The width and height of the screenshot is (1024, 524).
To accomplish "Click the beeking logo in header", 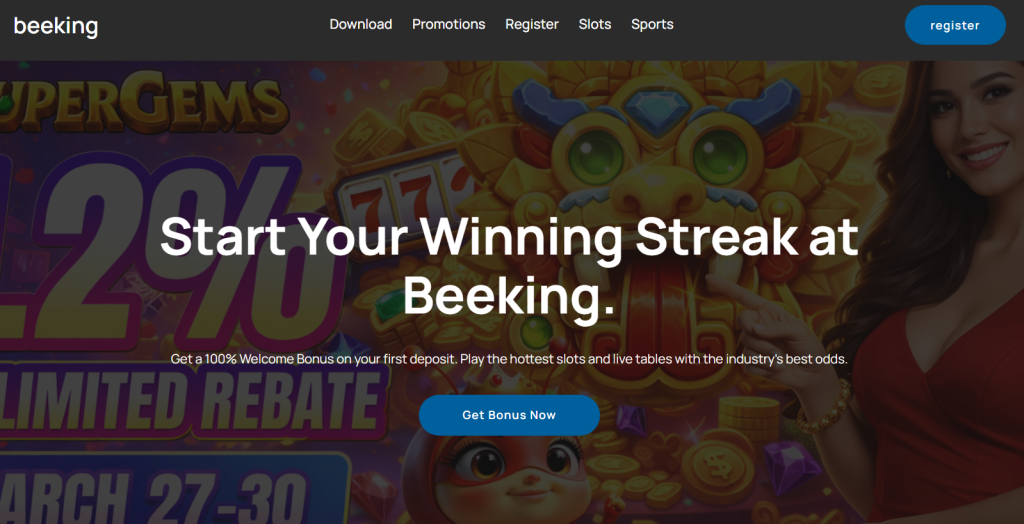I will pos(56,26).
